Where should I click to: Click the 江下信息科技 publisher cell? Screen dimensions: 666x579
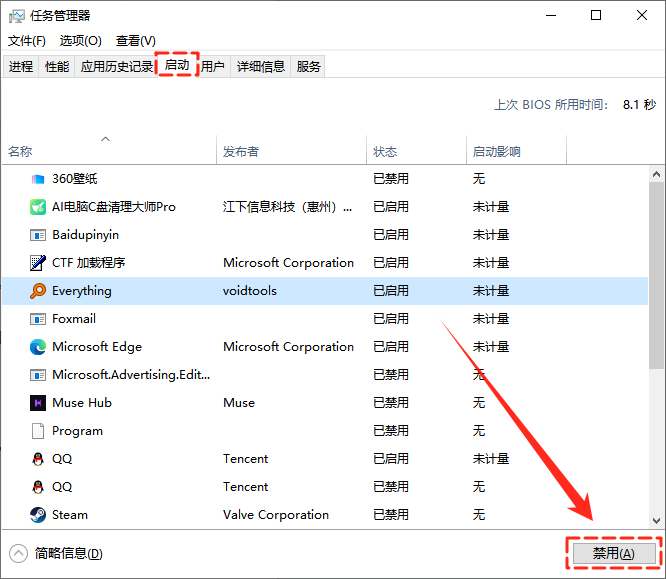(288, 207)
